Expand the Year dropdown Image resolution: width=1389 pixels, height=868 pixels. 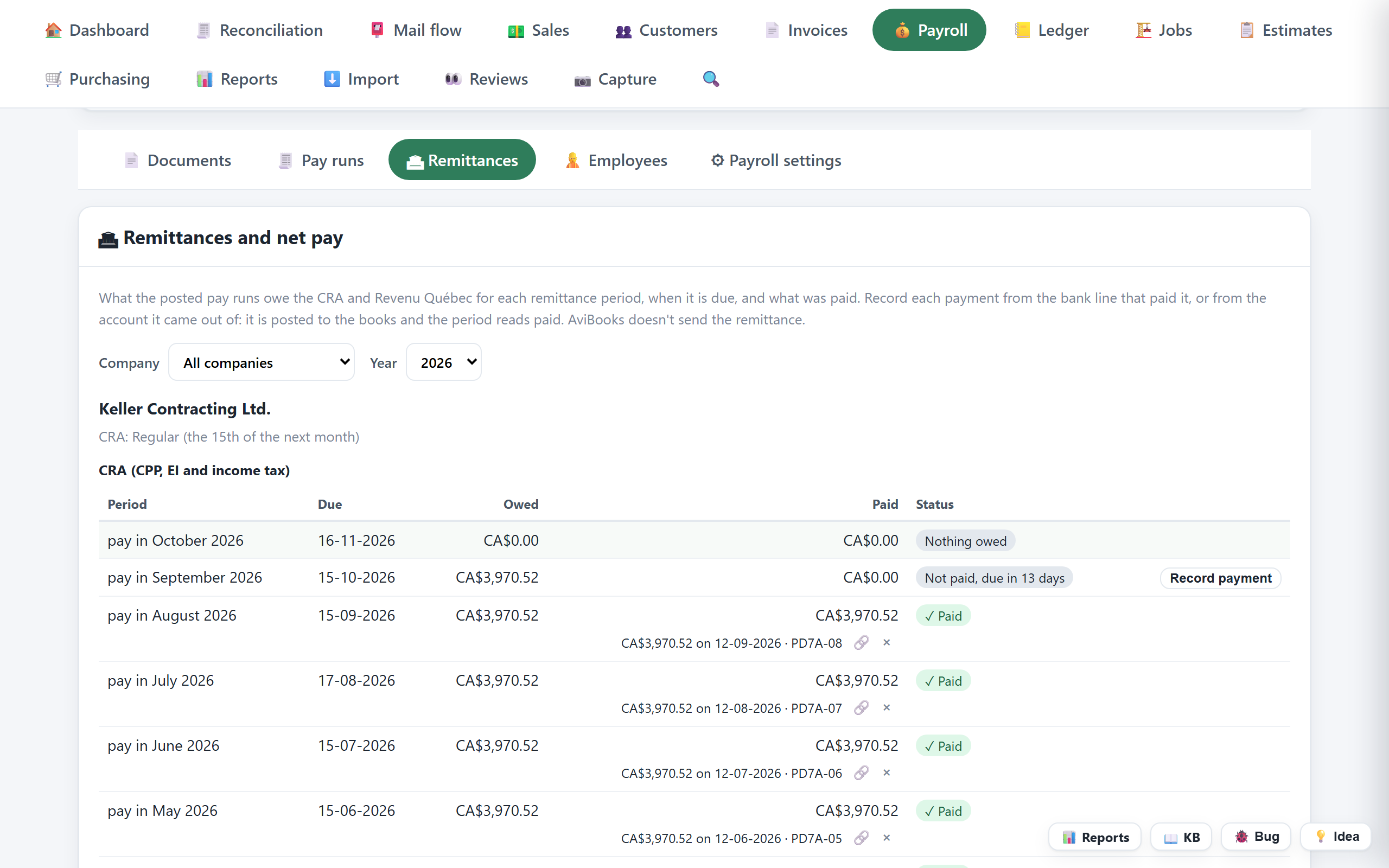444,362
